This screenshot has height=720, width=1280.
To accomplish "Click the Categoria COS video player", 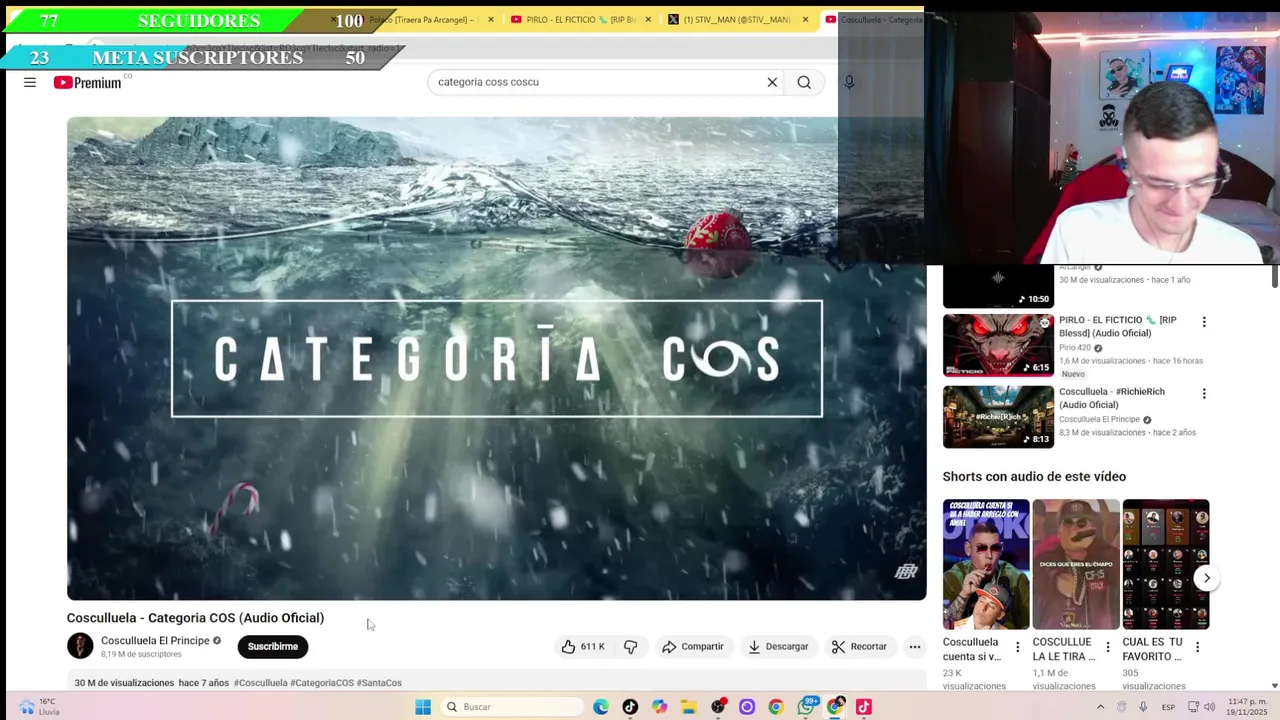I will [x=496, y=358].
